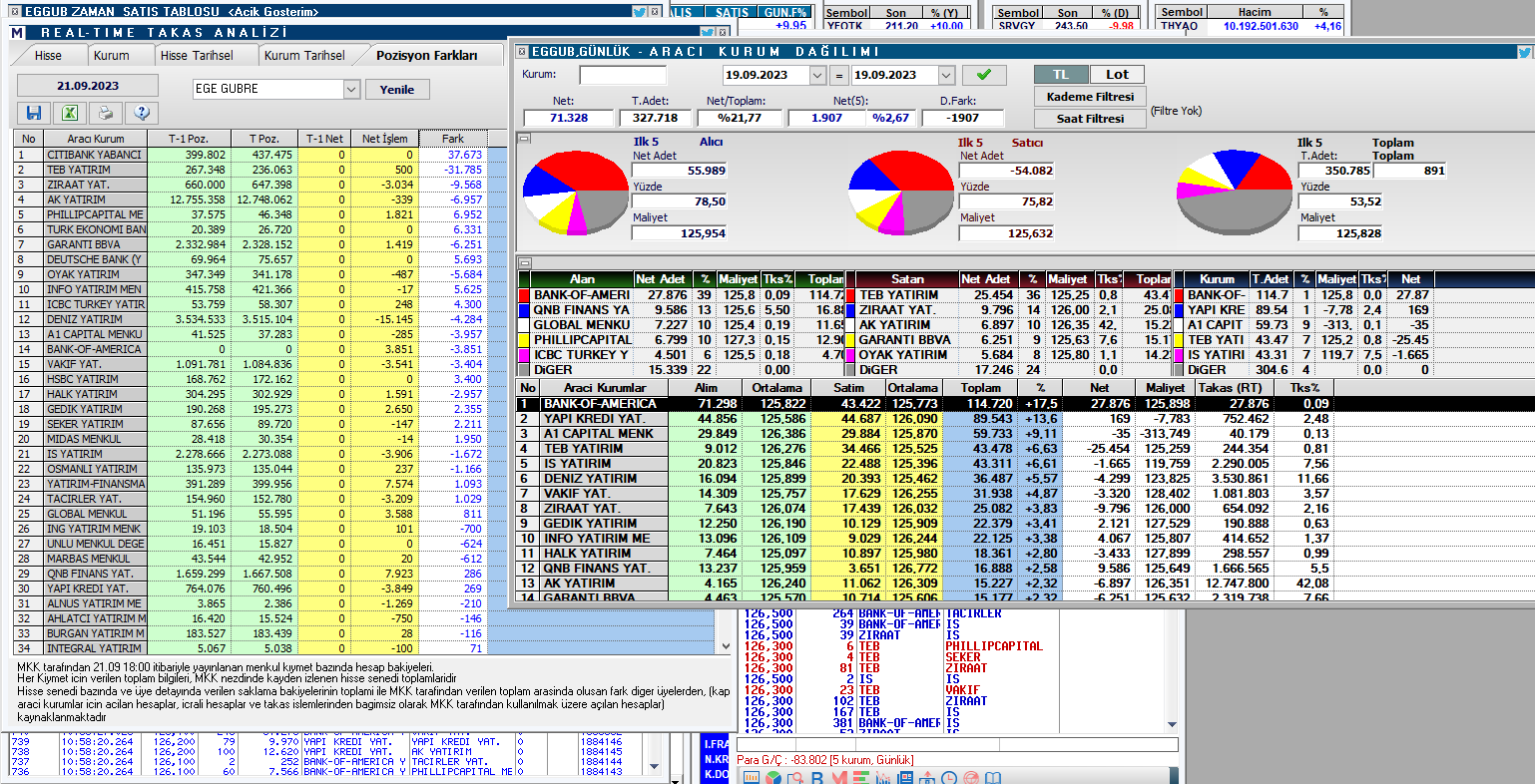
Task: Switch the unit toggle to Lot
Action: click(x=1117, y=74)
